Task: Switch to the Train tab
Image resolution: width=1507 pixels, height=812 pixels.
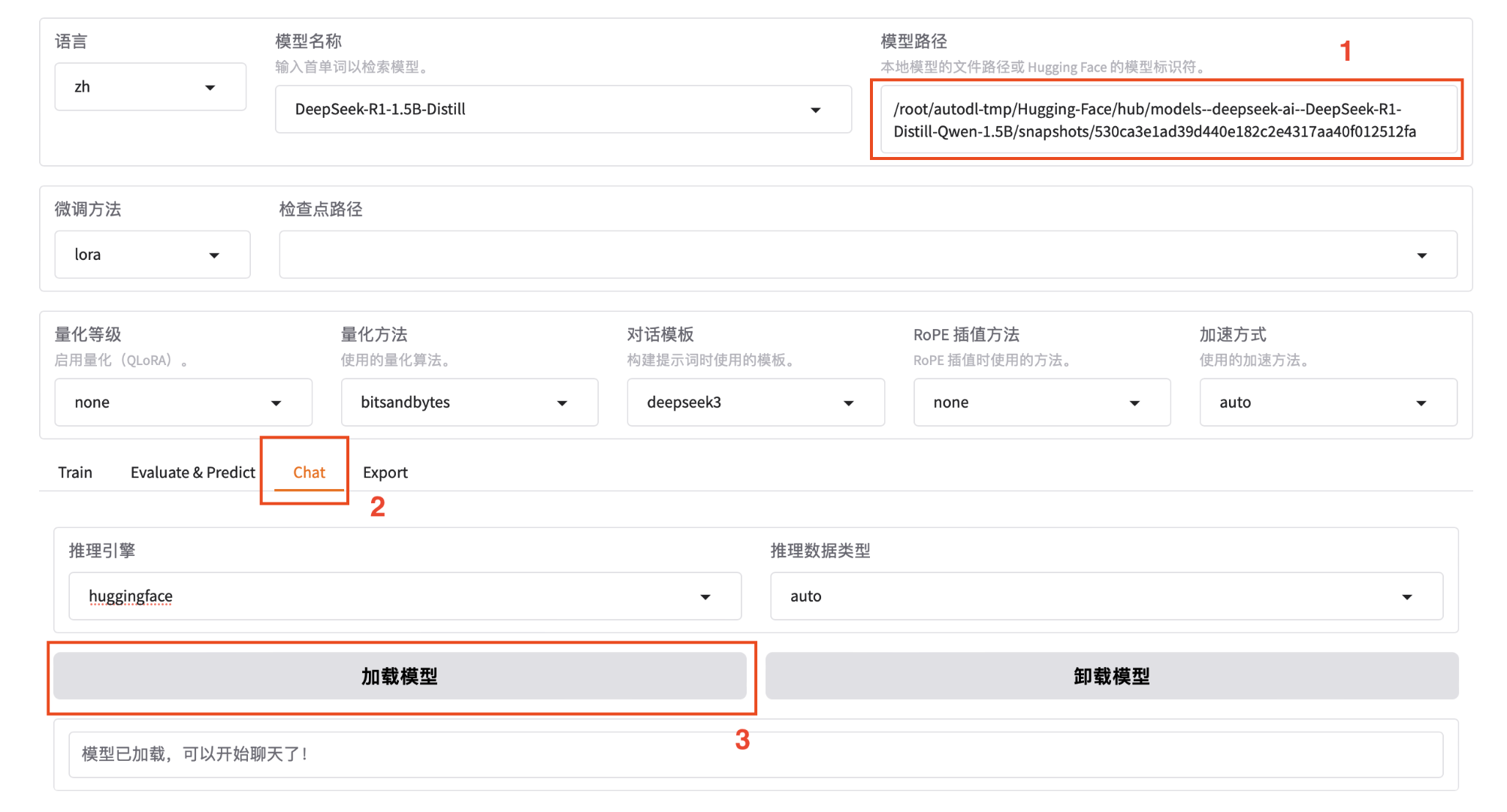Action: [75, 472]
